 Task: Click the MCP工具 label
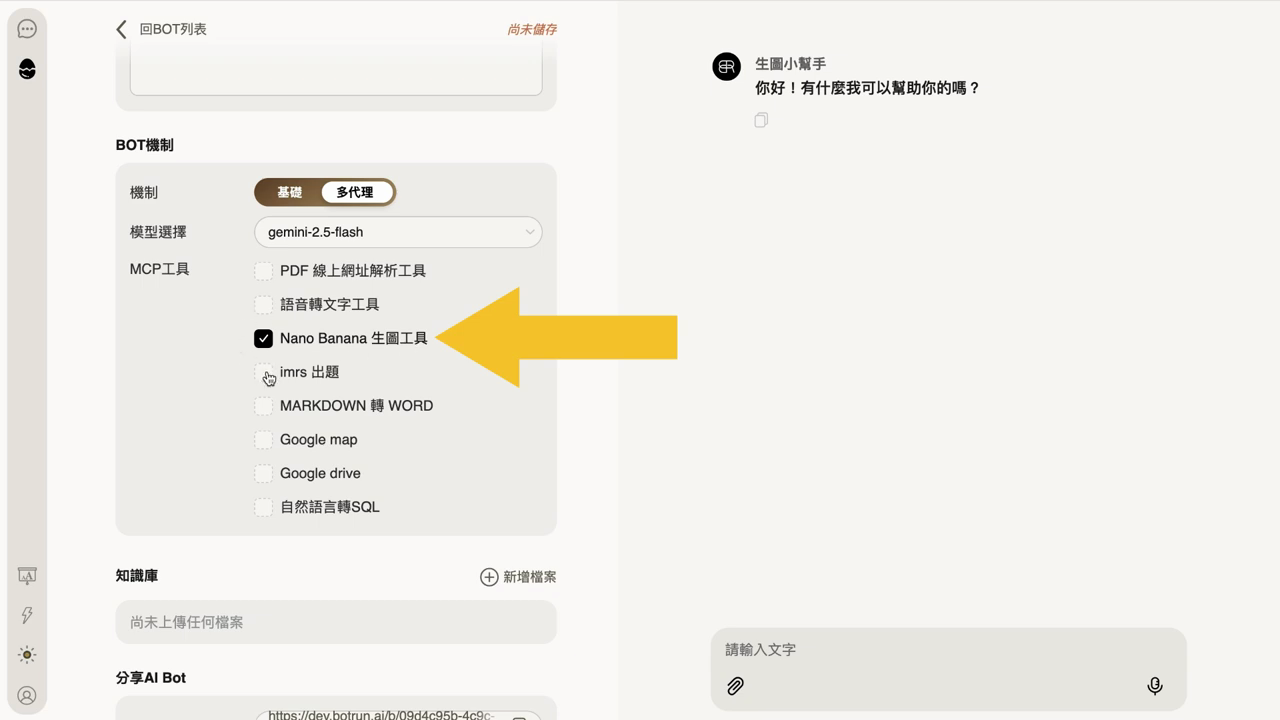[x=160, y=269]
